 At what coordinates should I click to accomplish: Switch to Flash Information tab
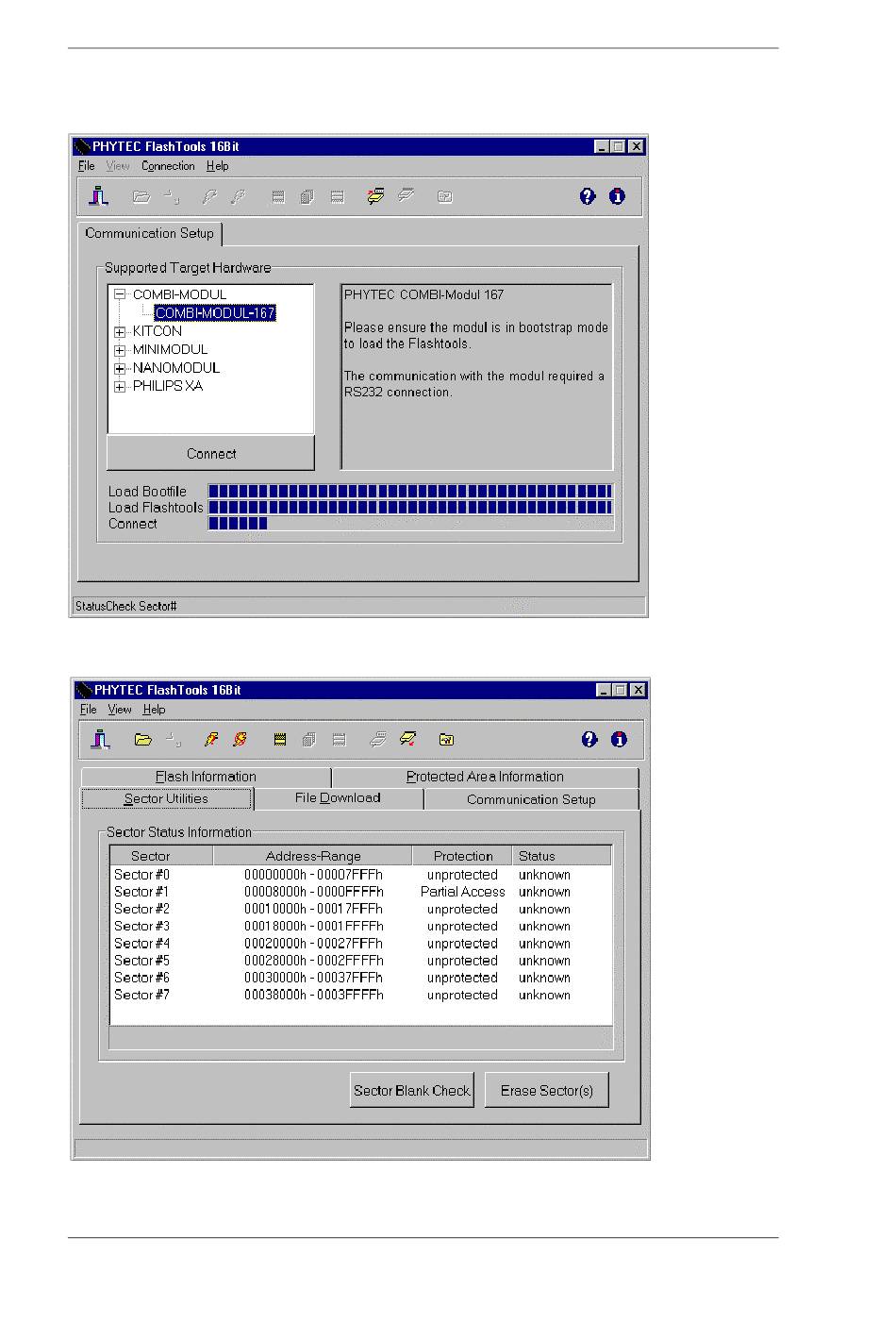[206, 777]
